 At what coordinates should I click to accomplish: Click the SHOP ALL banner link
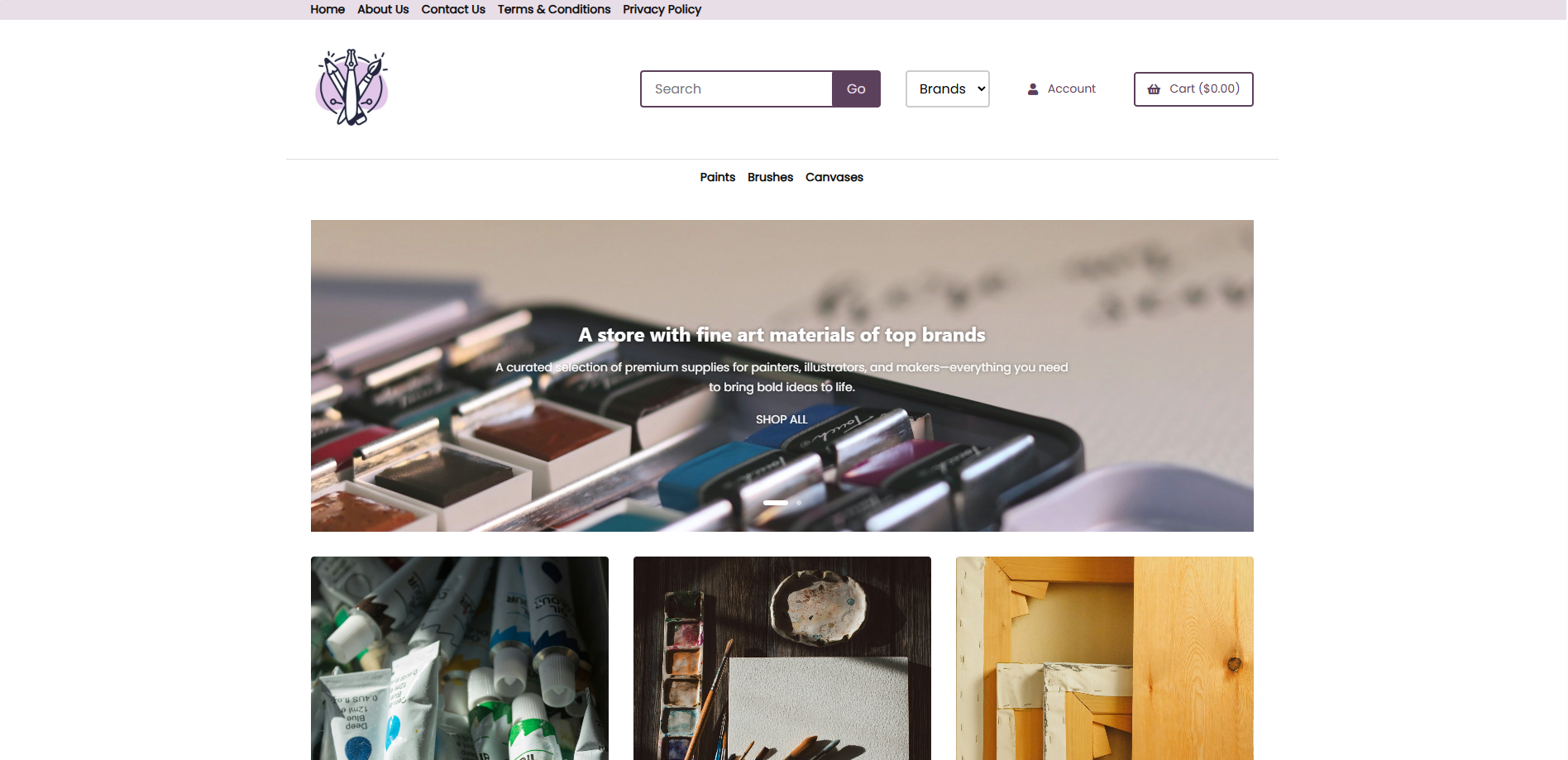[x=782, y=419]
